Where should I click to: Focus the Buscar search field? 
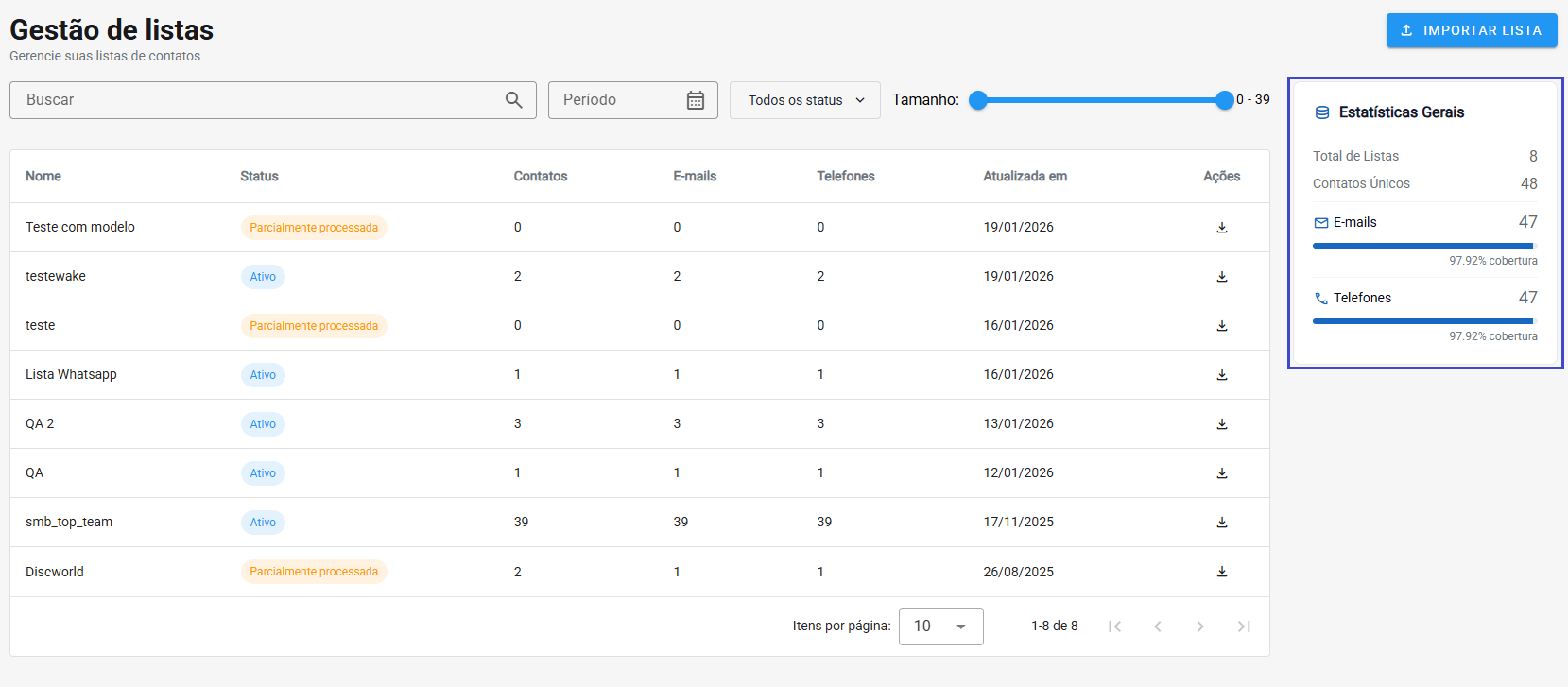pyautogui.click(x=255, y=100)
